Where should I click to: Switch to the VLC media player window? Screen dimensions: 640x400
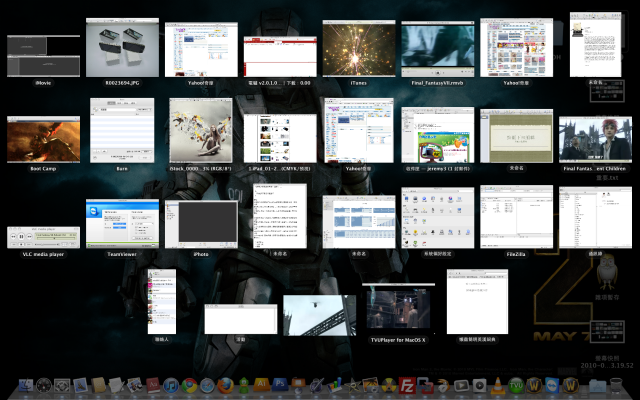pyautogui.click(x=43, y=237)
